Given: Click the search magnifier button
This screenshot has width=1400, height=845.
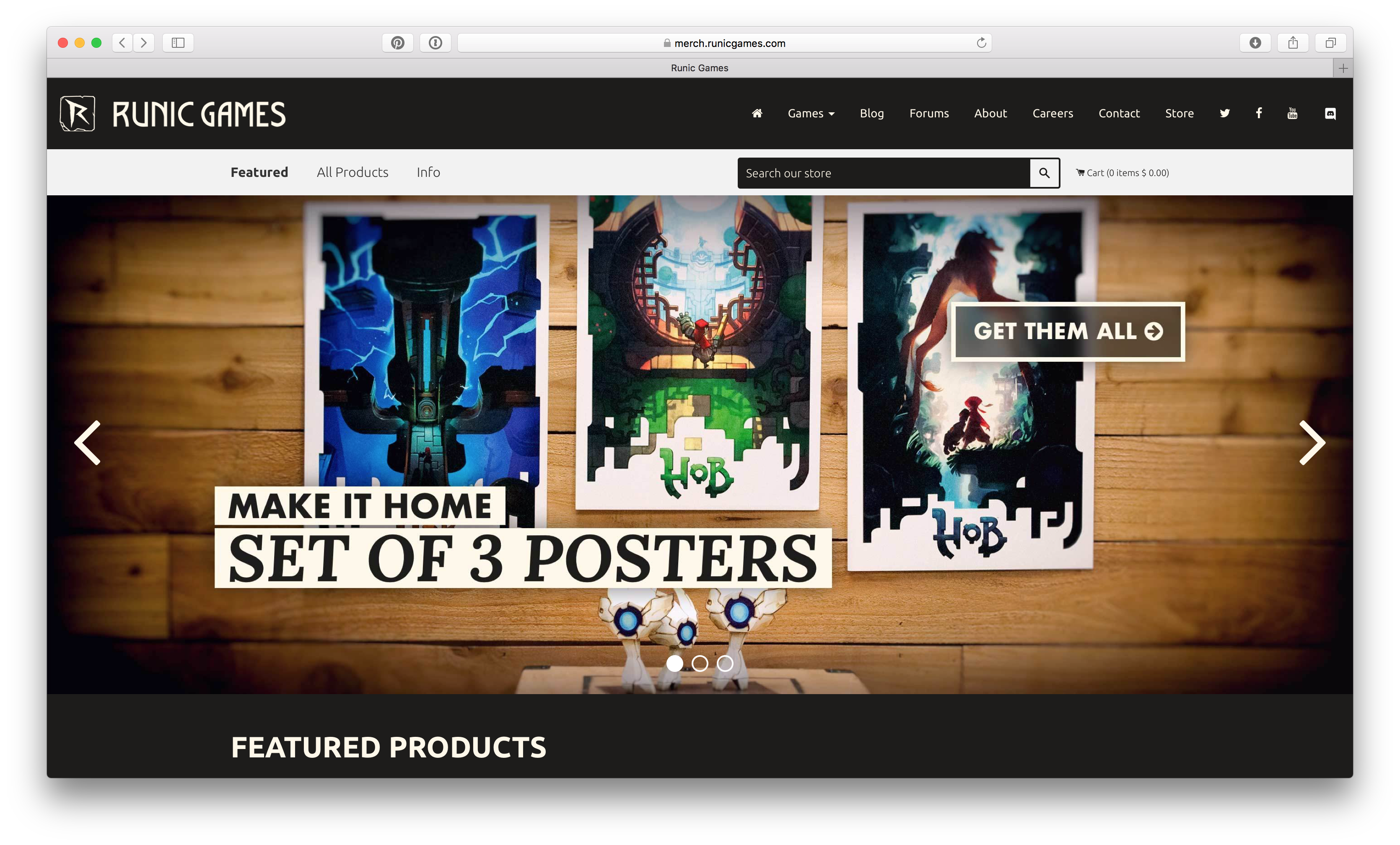Looking at the screenshot, I should point(1044,173).
